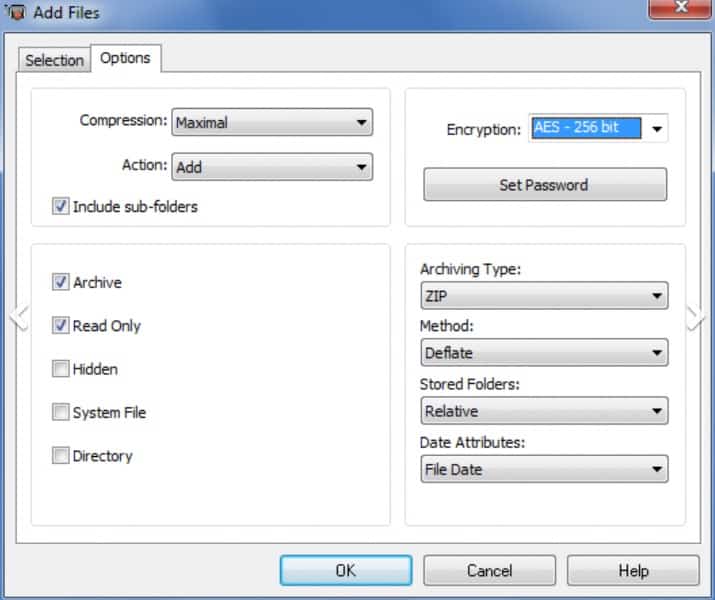This screenshot has height=600, width=715.
Task: Open the Encryption dropdown list
Action: pos(657,129)
